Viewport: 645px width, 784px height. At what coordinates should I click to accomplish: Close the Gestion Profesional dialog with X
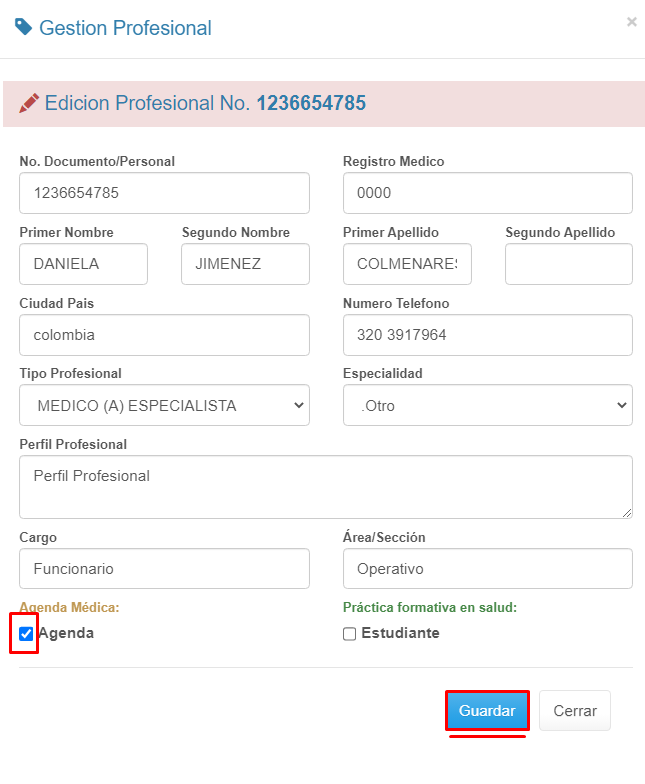[x=631, y=22]
